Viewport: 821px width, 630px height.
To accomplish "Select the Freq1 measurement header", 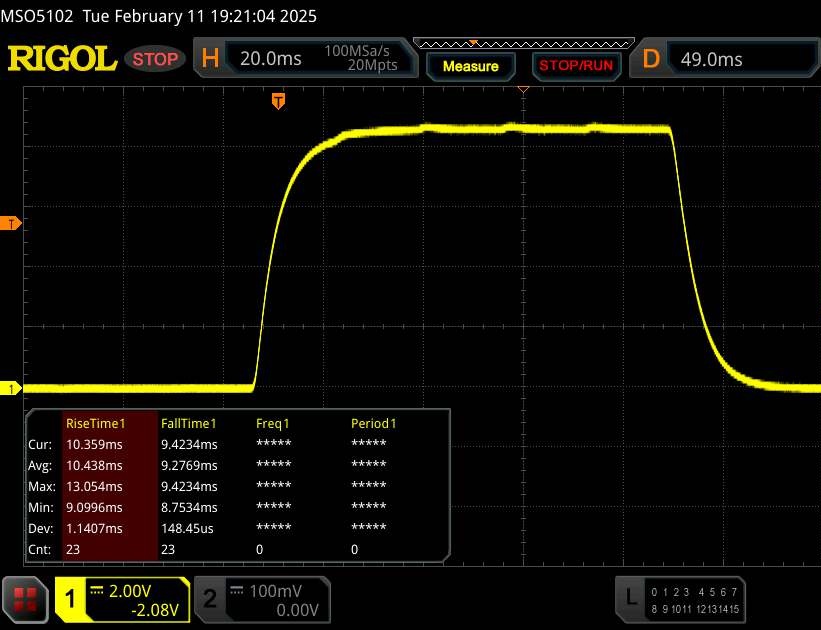I will [272, 423].
